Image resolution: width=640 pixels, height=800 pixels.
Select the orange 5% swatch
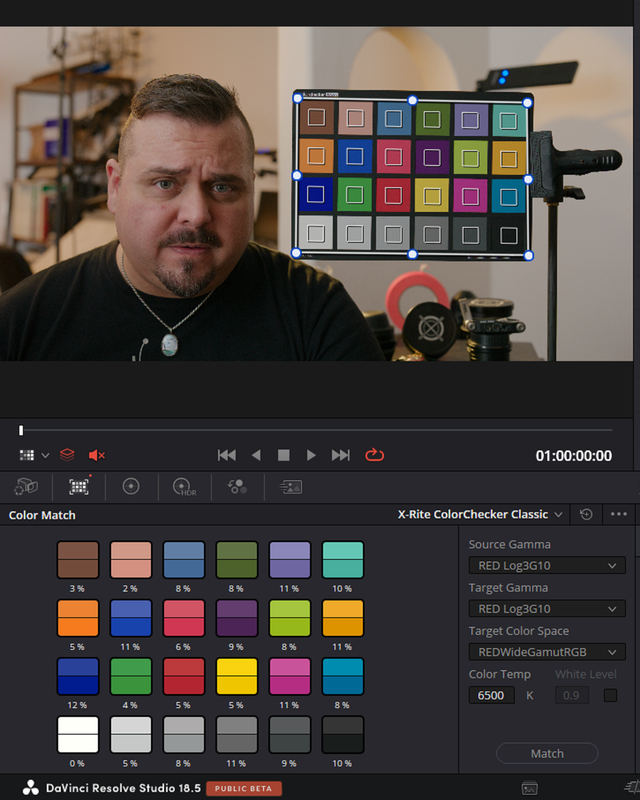coord(78,618)
